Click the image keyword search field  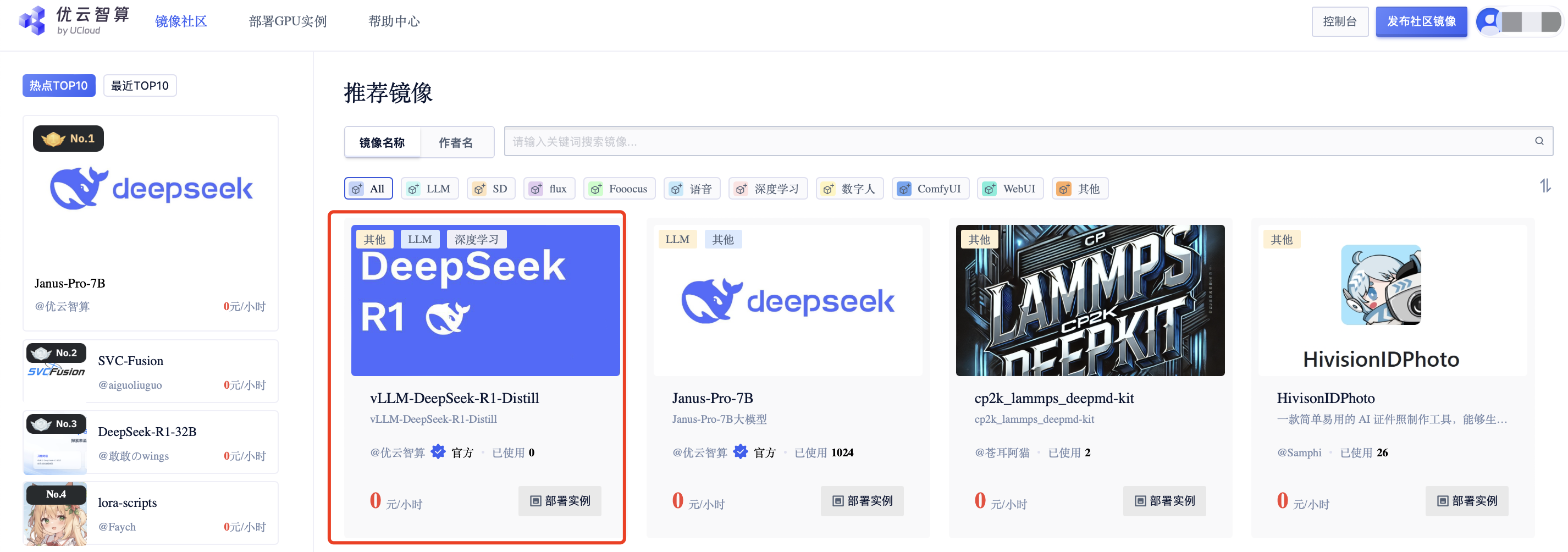click(x=1017, y=141)
